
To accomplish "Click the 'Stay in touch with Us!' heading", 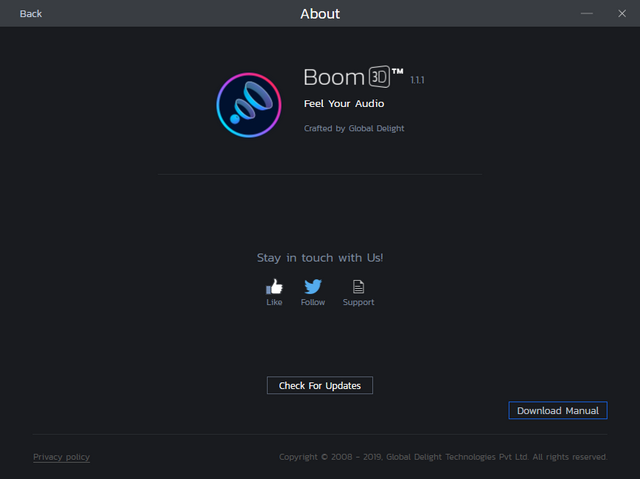I will point(320,258).
